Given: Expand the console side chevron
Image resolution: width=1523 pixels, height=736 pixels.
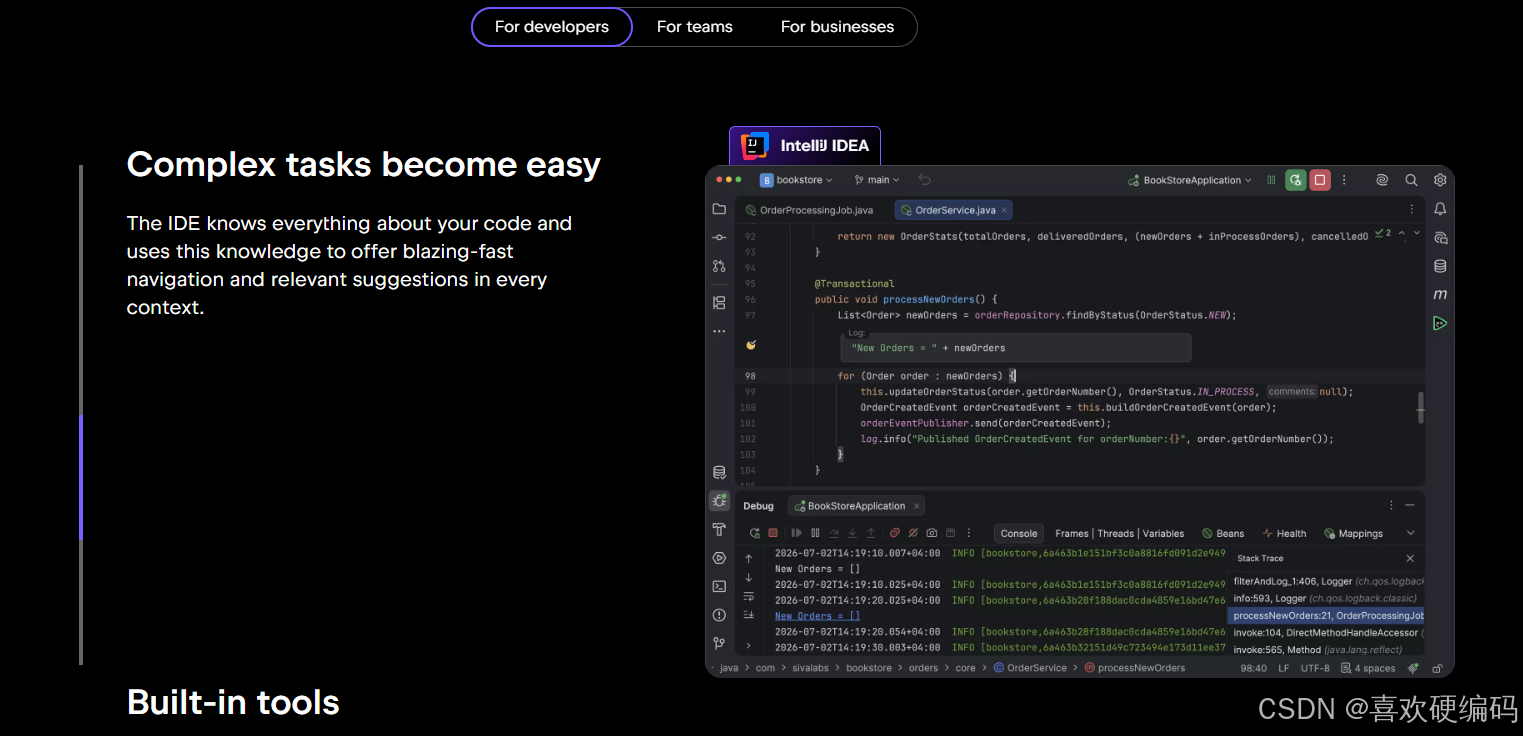Looking at the screenshot, I should 748,645.
